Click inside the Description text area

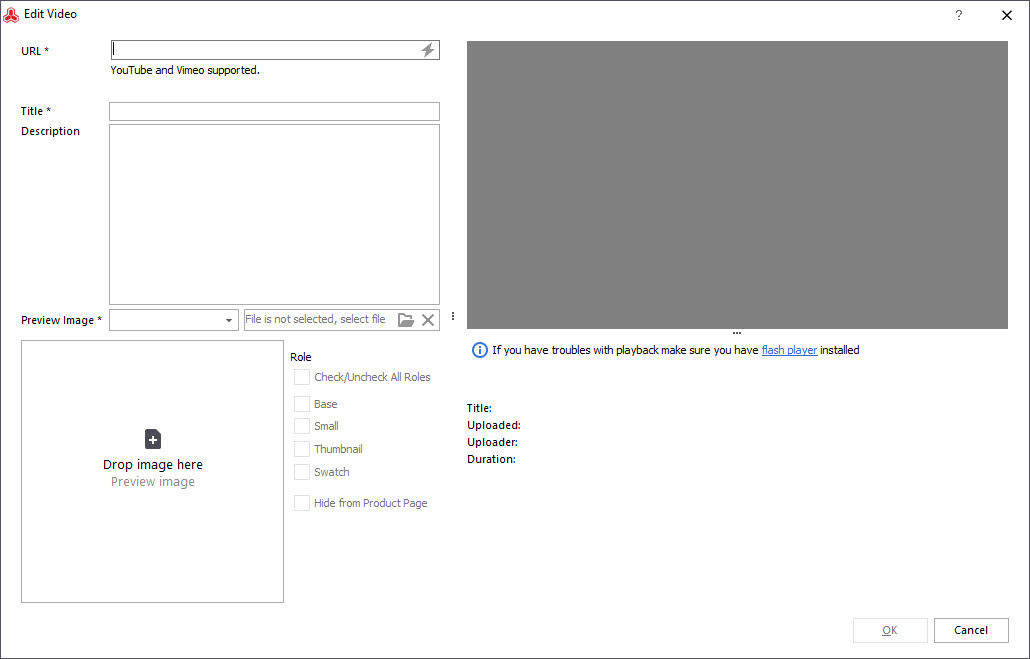point(274,214)
